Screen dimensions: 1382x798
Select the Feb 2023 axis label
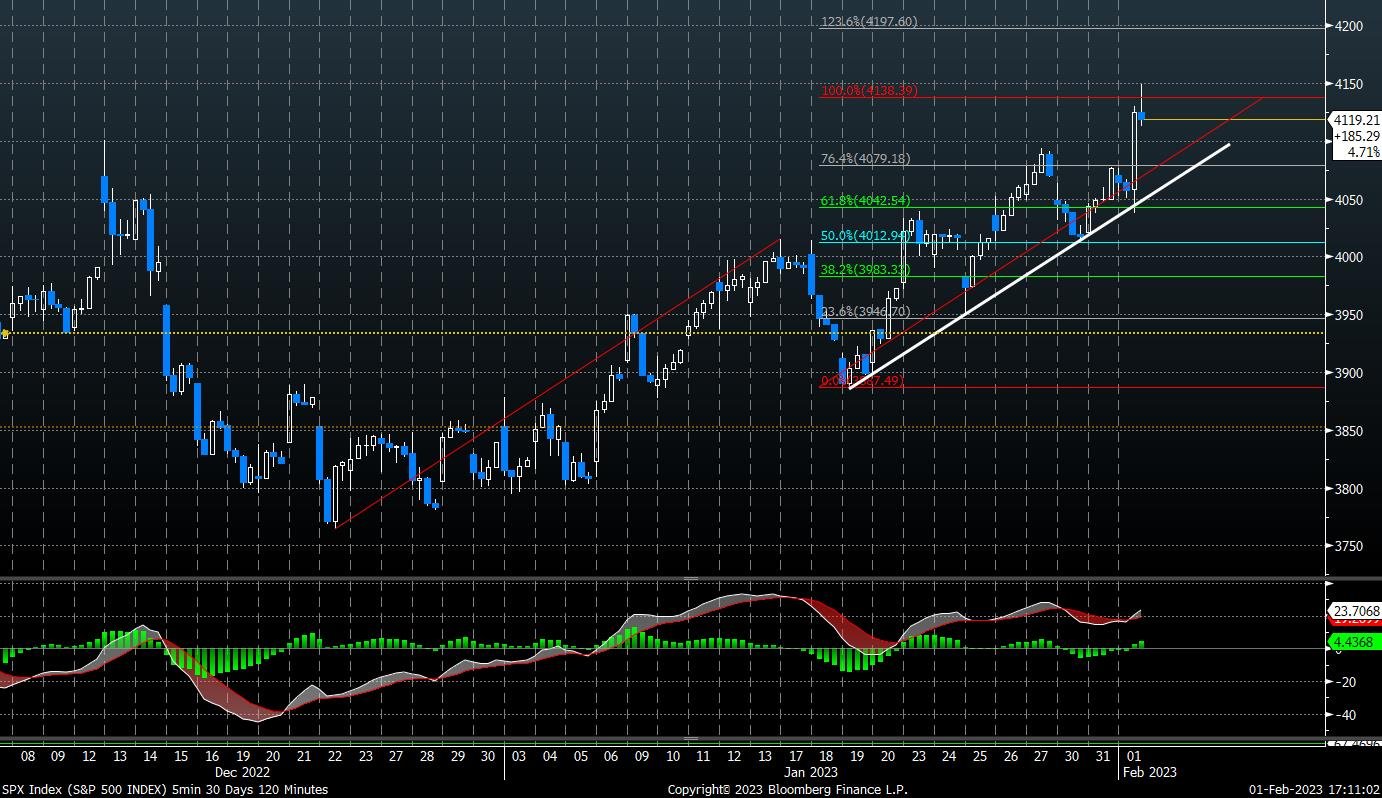pos(1148,772)
